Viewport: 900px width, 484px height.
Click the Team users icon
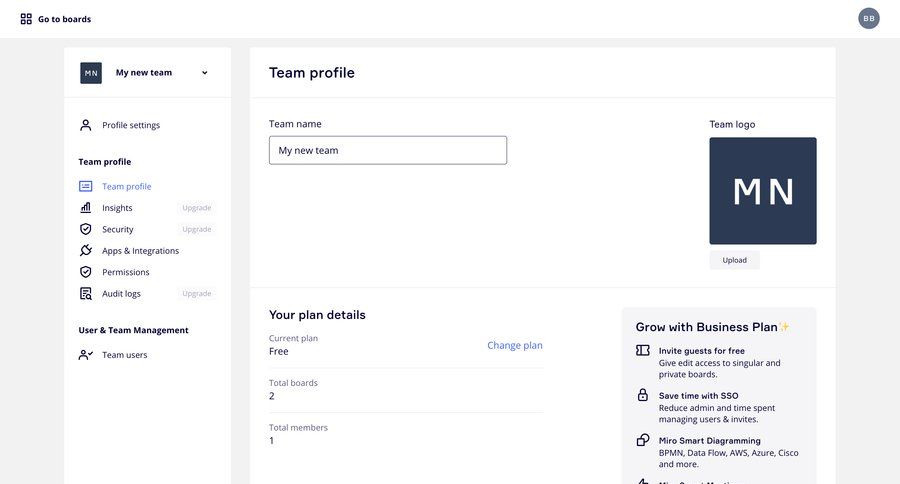[x=86, y=355]
